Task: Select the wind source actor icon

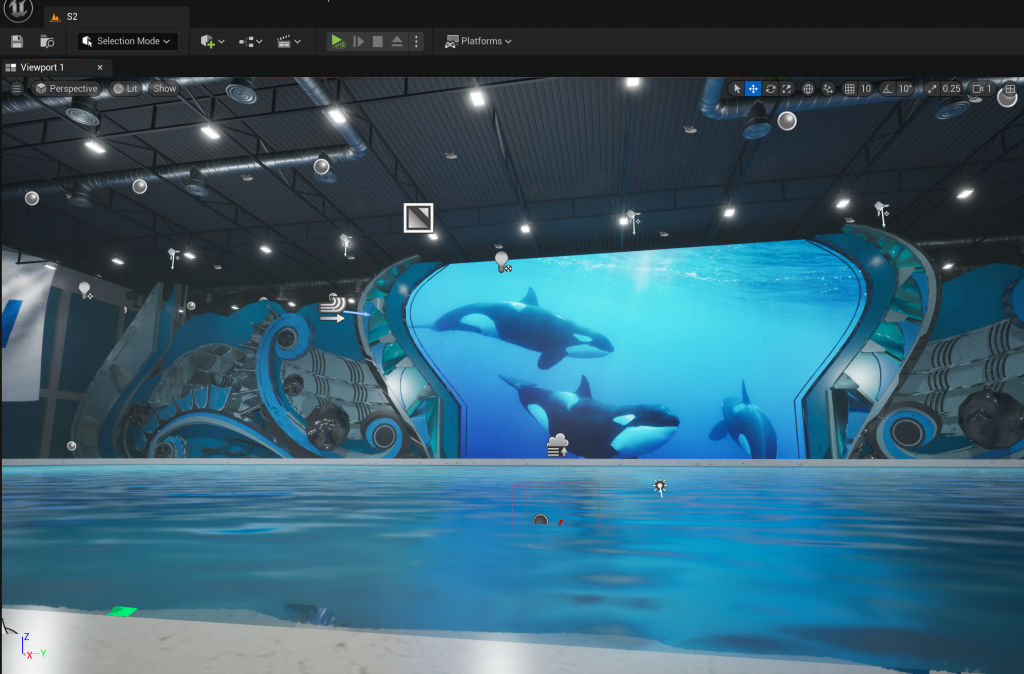Action: pyautogui.click(x=333, y=308)
